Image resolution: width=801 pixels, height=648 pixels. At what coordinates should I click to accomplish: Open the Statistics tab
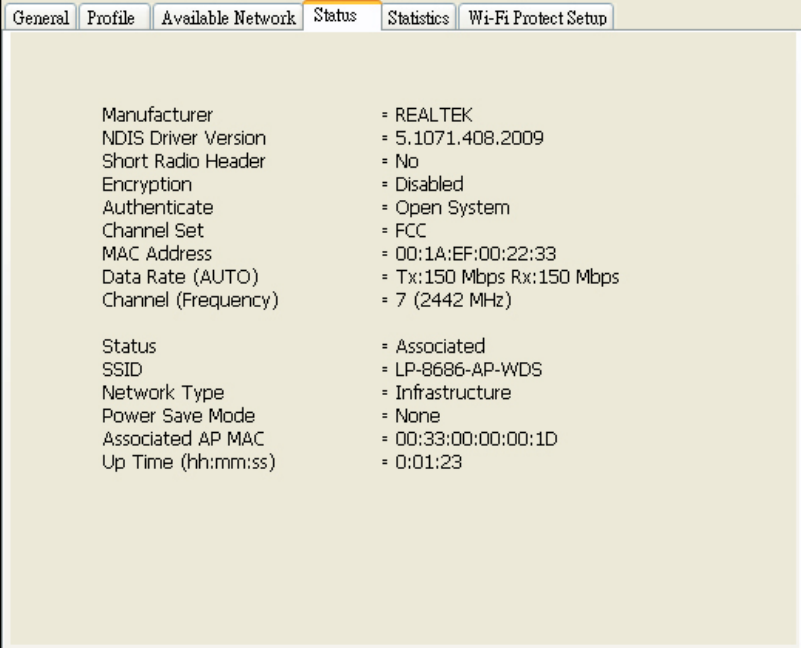coord(419,18)
